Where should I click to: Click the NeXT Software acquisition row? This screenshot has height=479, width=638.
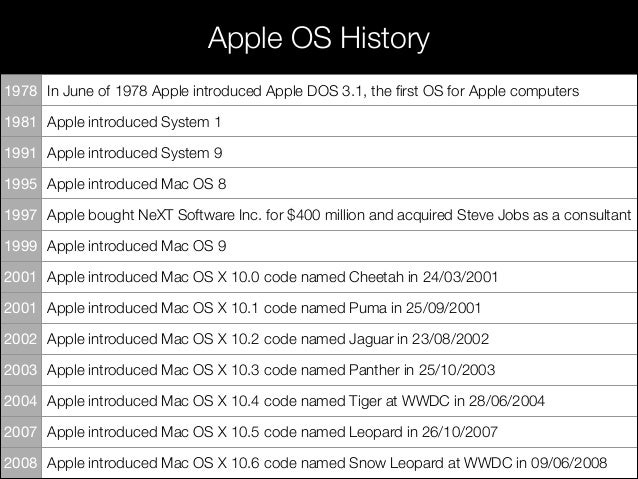coord(339,215)
